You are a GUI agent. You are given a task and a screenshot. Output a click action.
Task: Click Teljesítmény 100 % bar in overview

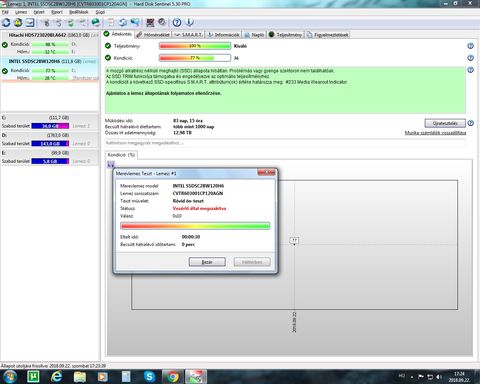pyautogui.click(x=195, y=46)
